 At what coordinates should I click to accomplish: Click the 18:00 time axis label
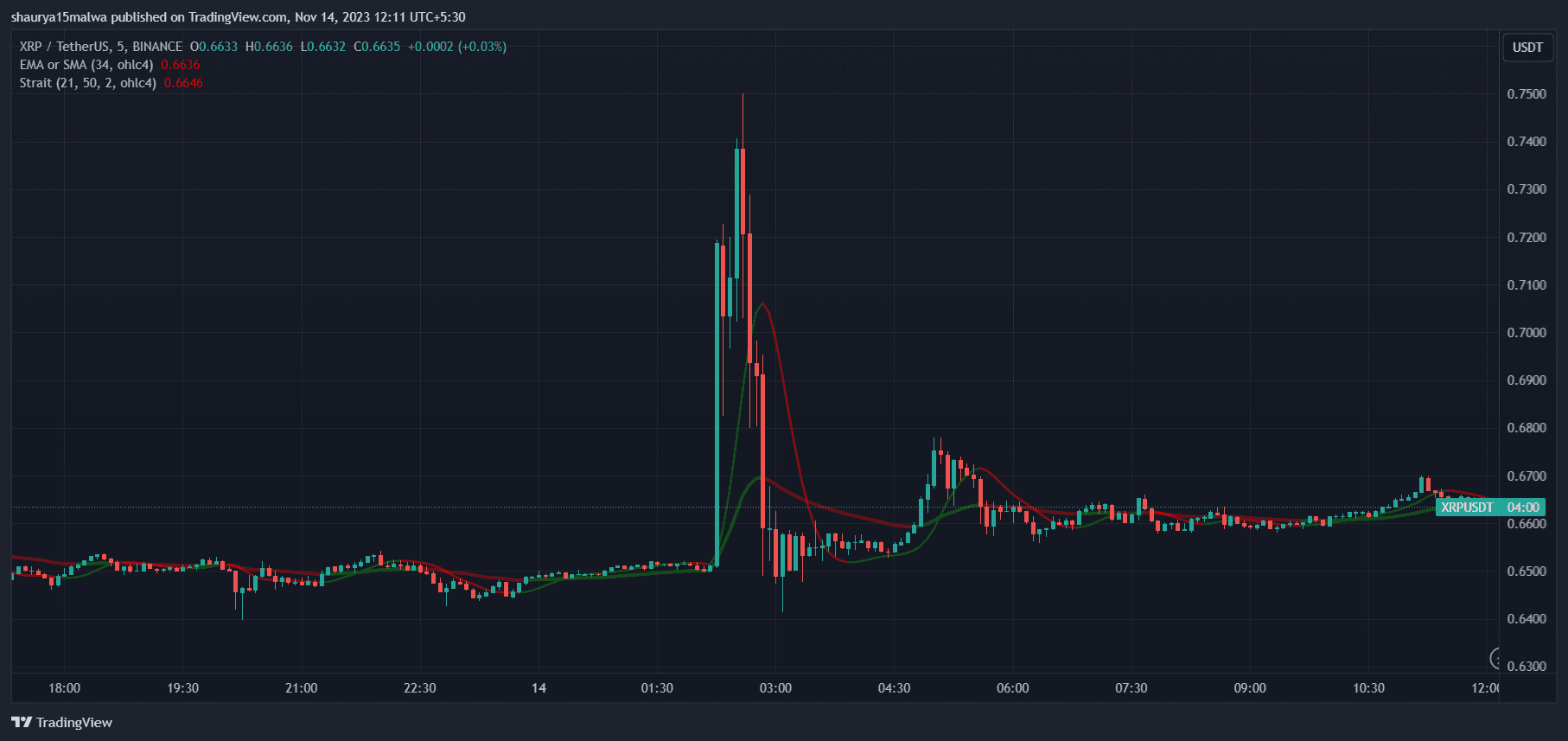coord(65,688)
